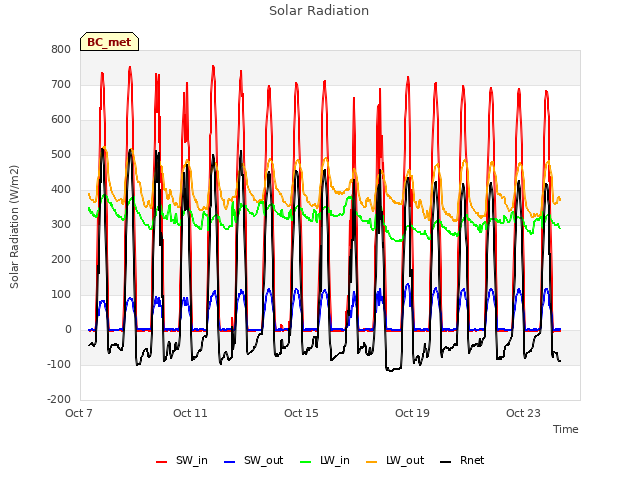
Task: Click the 100 y-axis tick label
Action: (61, 295)
